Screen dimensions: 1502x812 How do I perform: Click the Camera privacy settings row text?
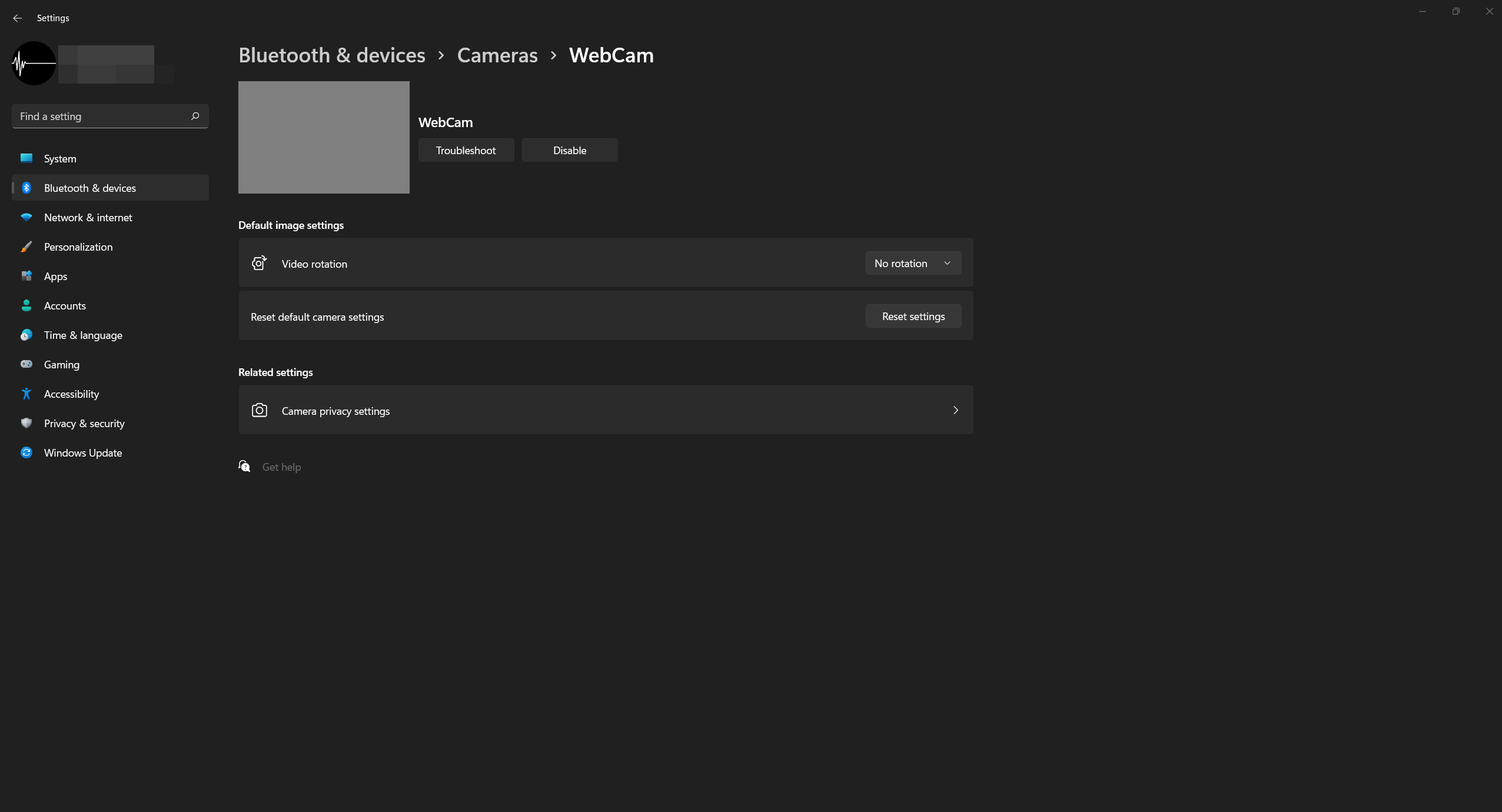pos(335,411)
